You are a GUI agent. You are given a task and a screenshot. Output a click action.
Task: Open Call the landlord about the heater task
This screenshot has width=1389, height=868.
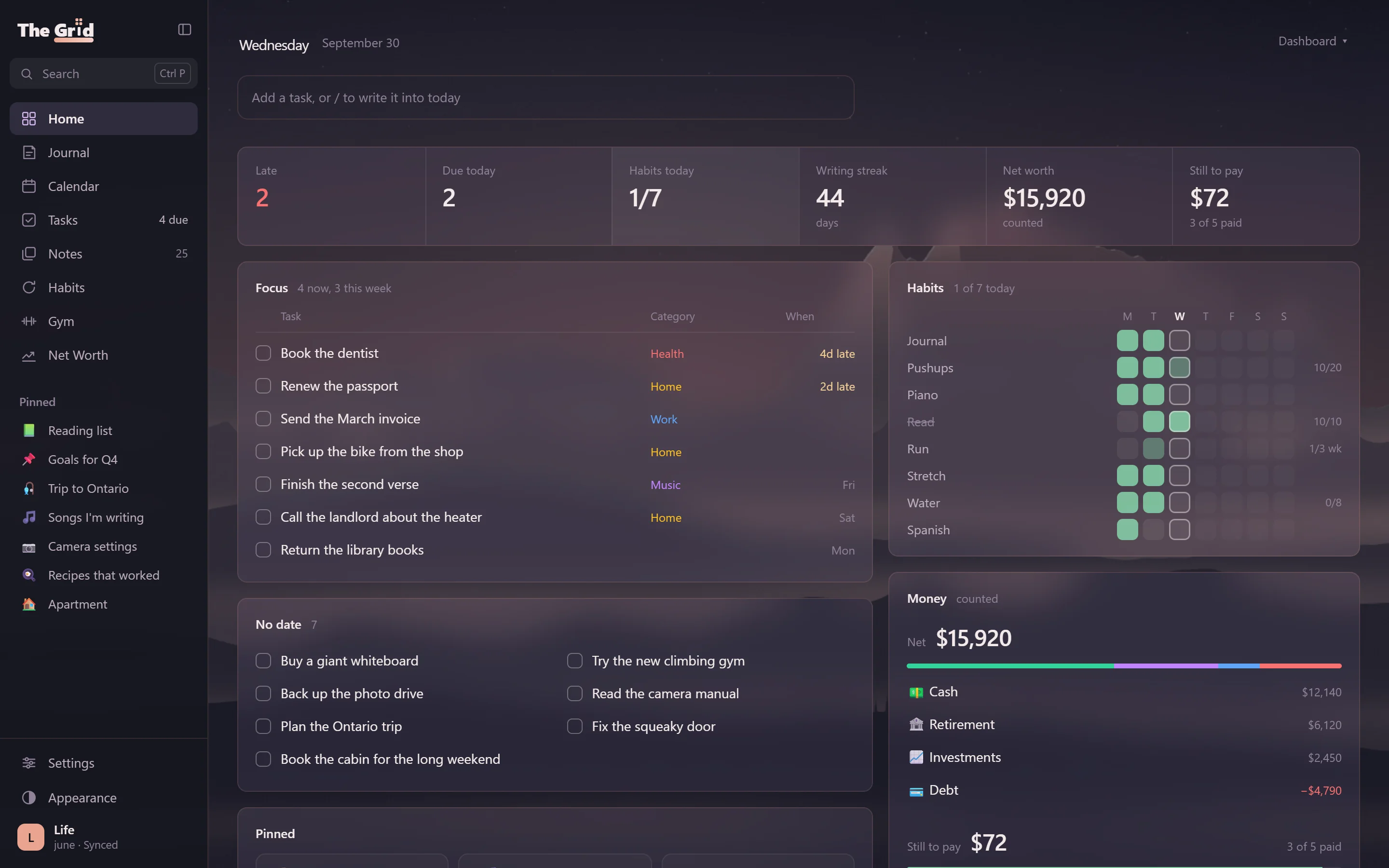pos(381,517)
